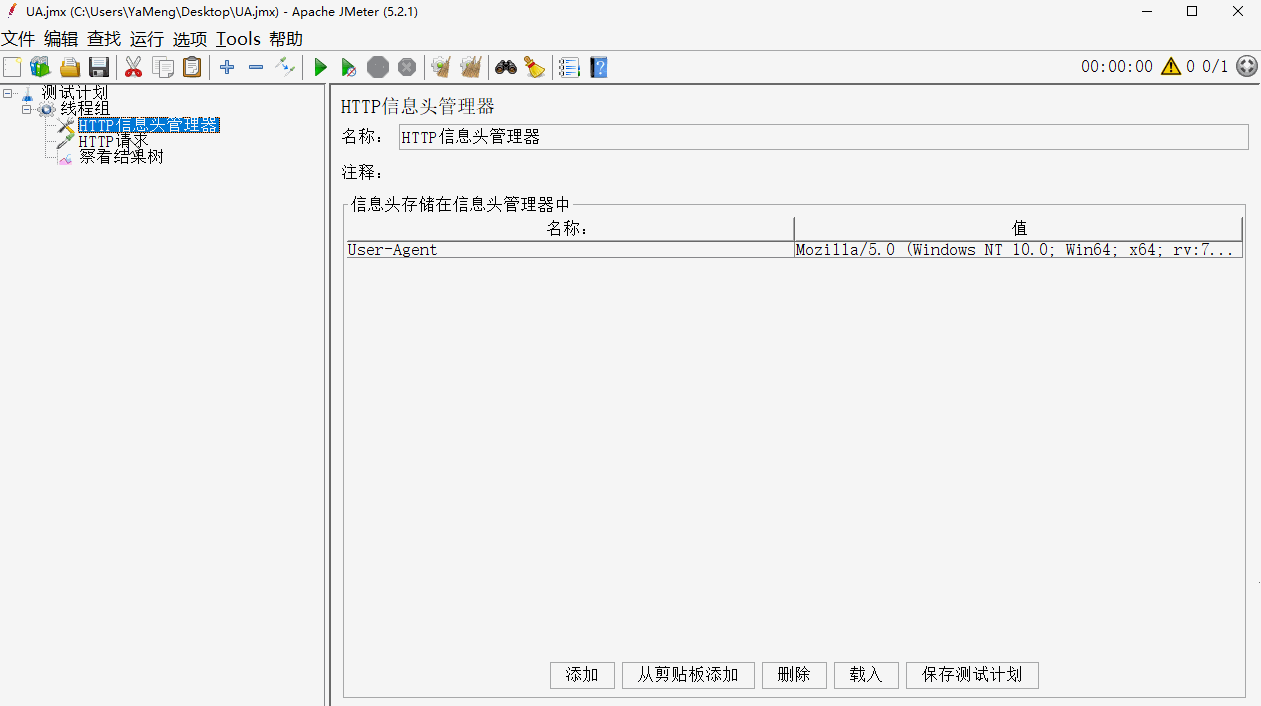Image resolution: width=1261 pixels, height=706 pixels.
Task: Click the User-Agent table cell
Action: click(x=569, y=250)
